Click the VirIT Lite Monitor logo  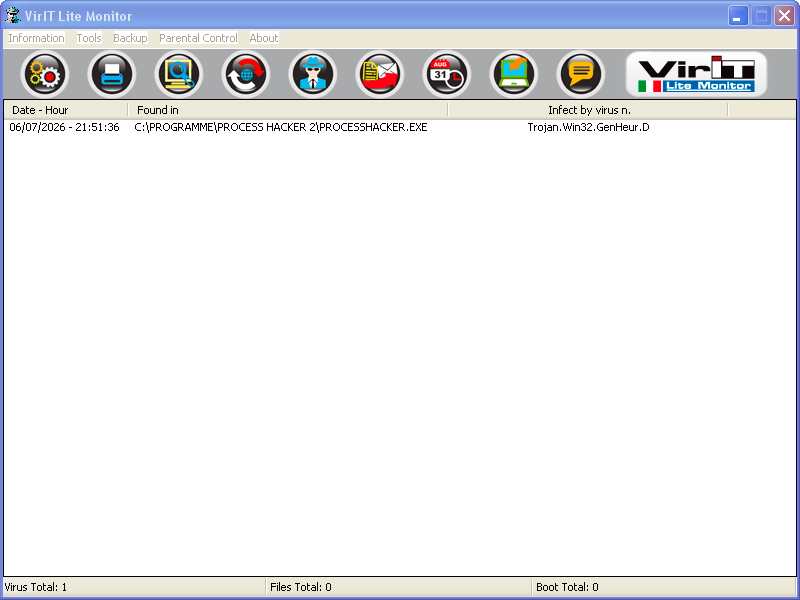(696, 74)
